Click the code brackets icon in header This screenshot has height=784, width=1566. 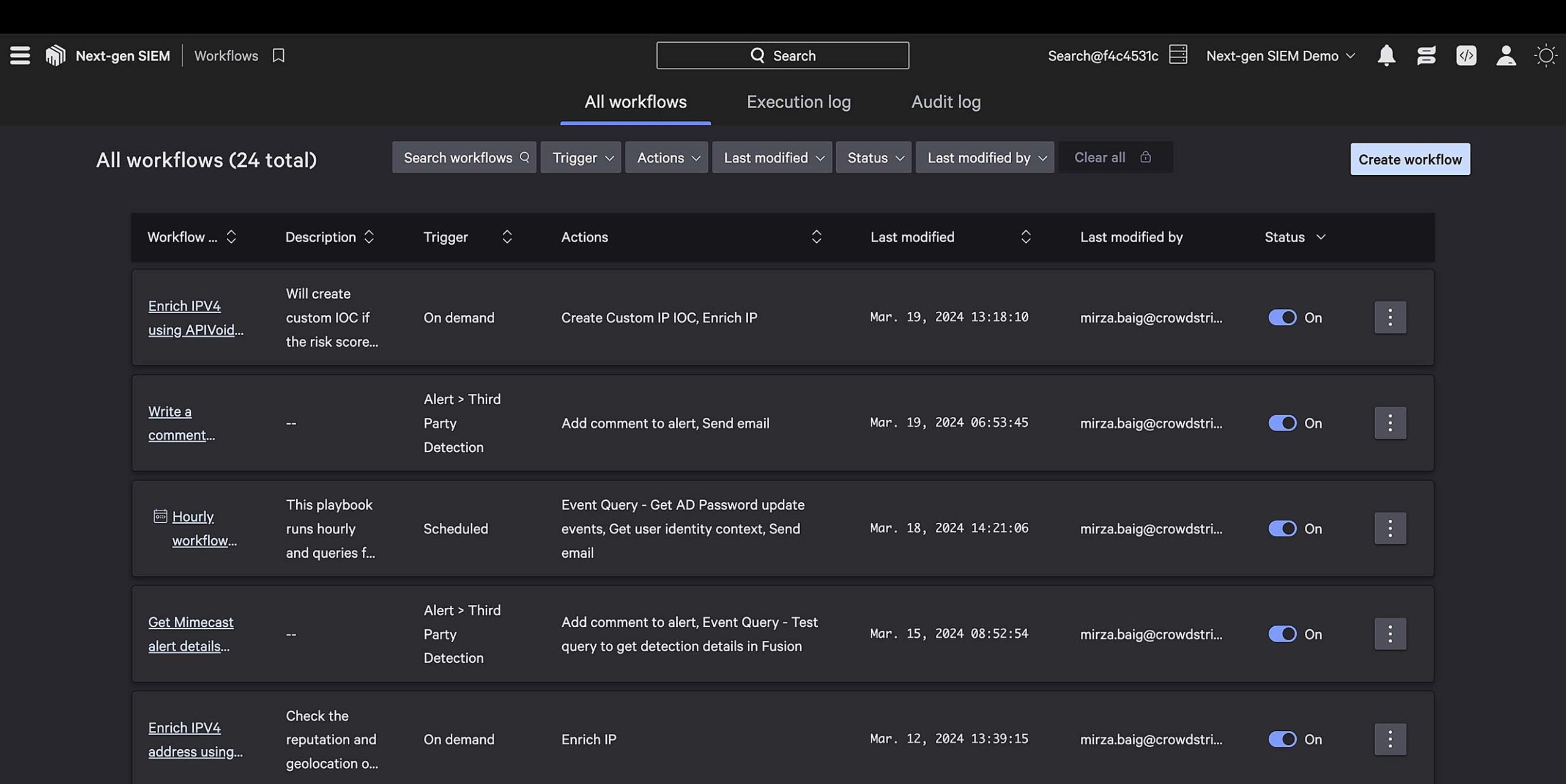(1466, 56)
